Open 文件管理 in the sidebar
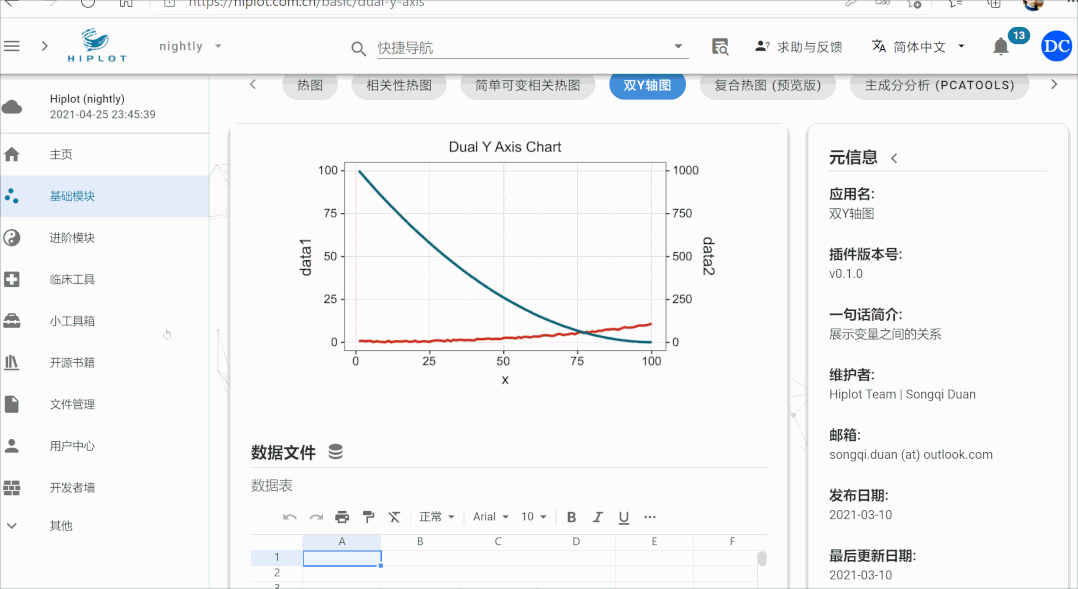1078x589 pixels. click(x=104, y=404)
